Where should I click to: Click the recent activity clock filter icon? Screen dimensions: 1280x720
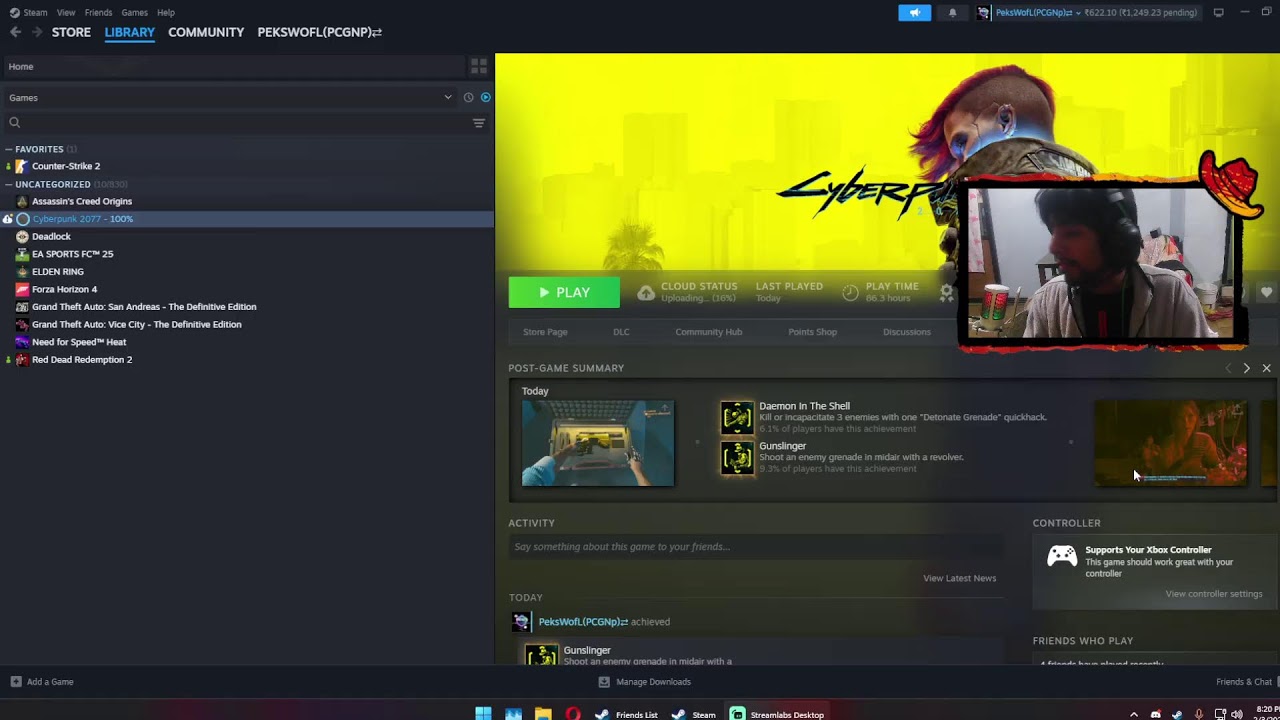pyautogui.click(x=468, y=97)
